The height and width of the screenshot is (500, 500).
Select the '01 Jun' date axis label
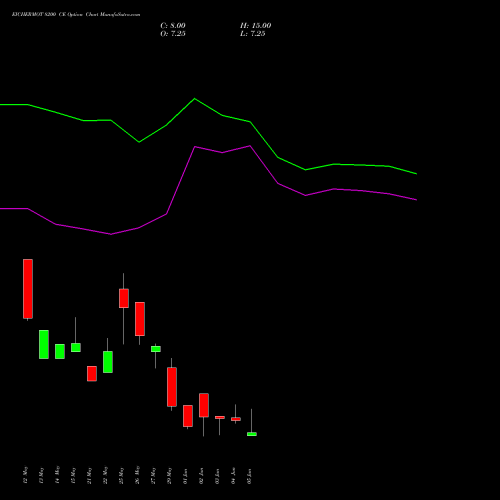(x=186, y=476)
